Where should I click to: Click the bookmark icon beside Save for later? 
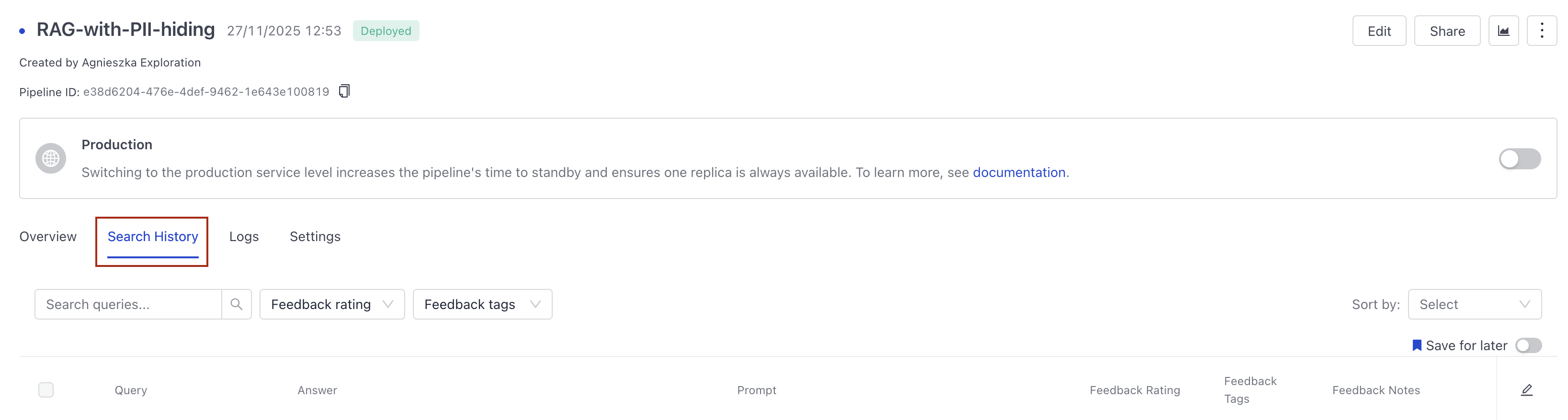coord(1417,344)
